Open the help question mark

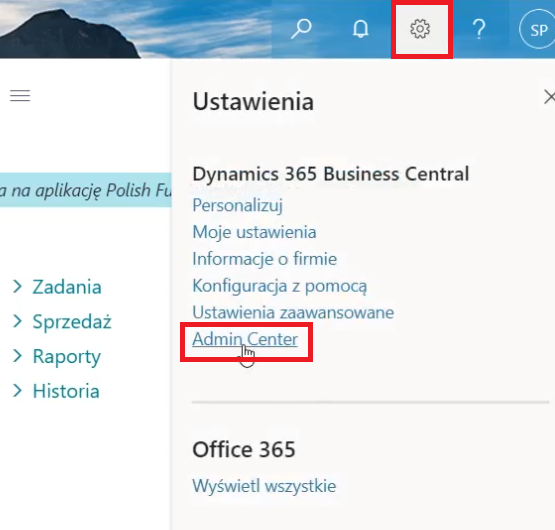click(479, 29)
